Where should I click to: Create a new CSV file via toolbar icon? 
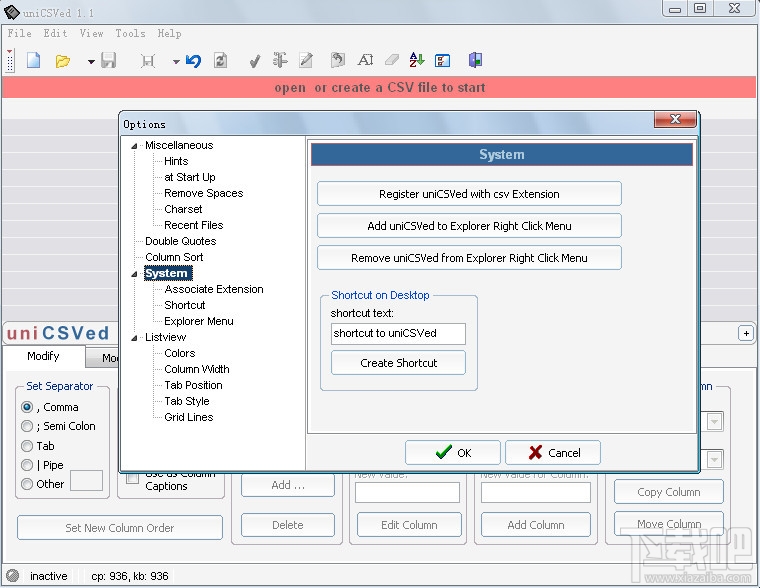tap(33, 61)
